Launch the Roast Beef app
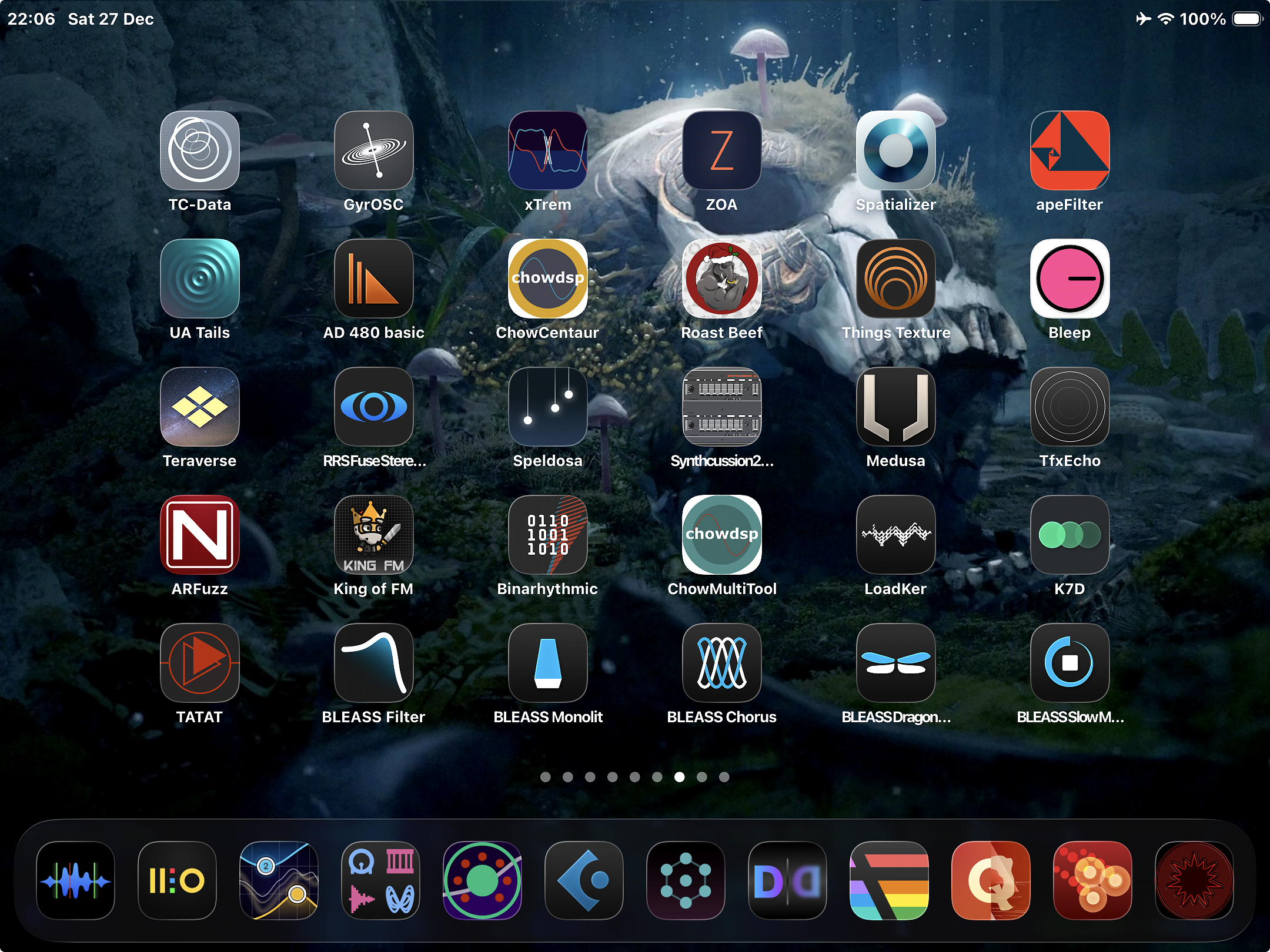 [x=721, y=279]
